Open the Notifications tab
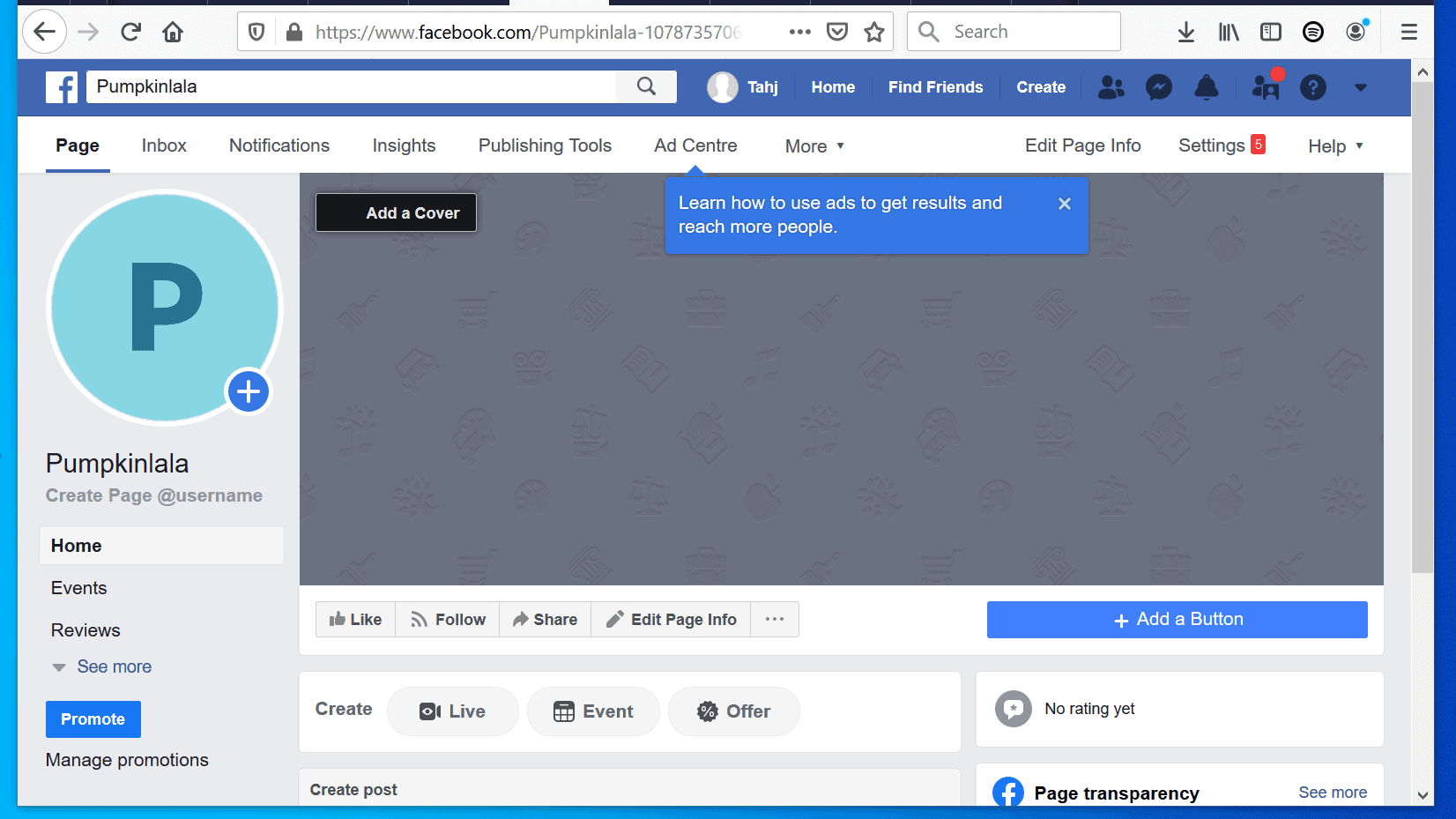1456x819 pixels. 279,145
